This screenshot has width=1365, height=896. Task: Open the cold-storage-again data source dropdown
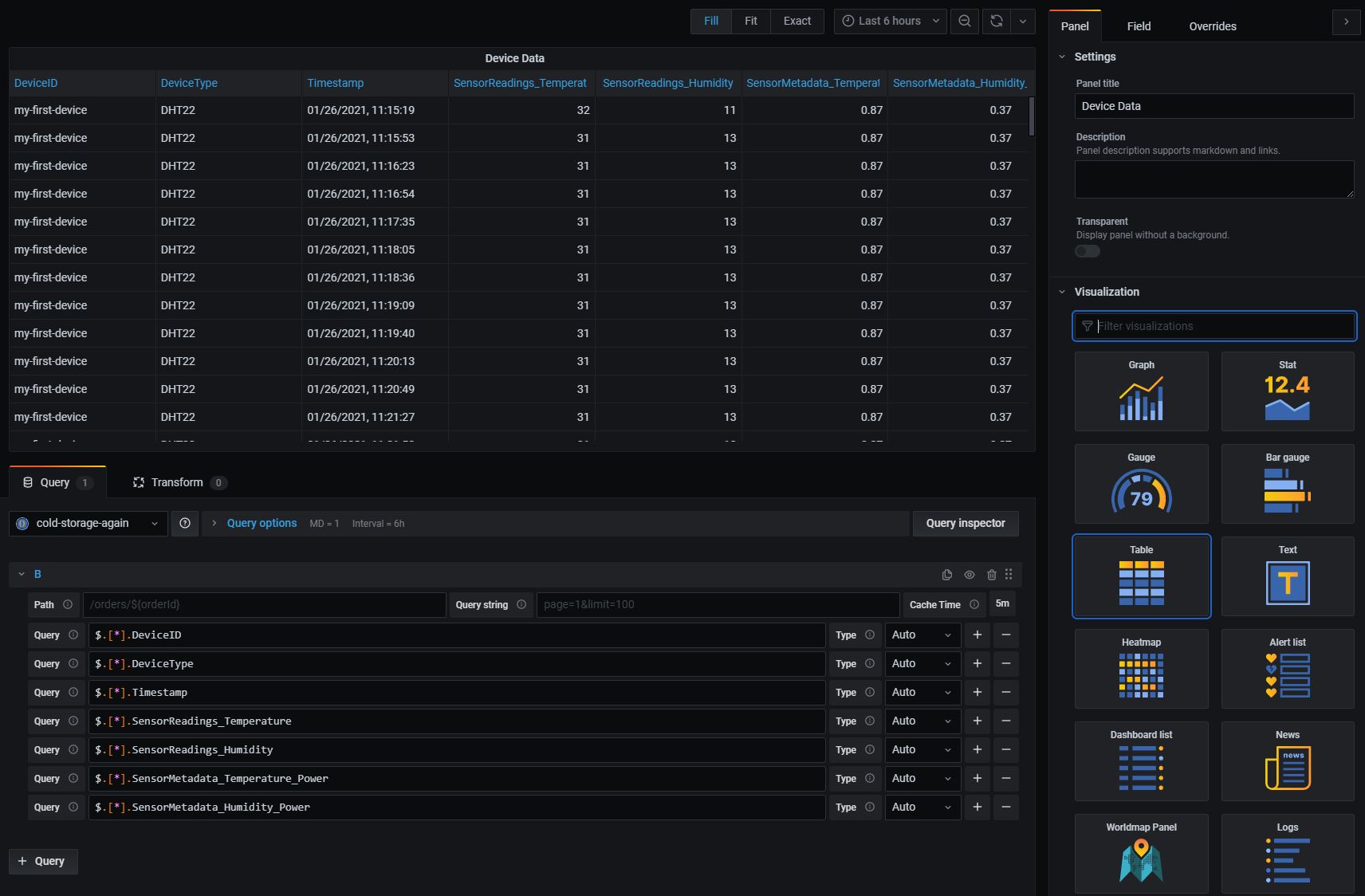tap(89, 524)
